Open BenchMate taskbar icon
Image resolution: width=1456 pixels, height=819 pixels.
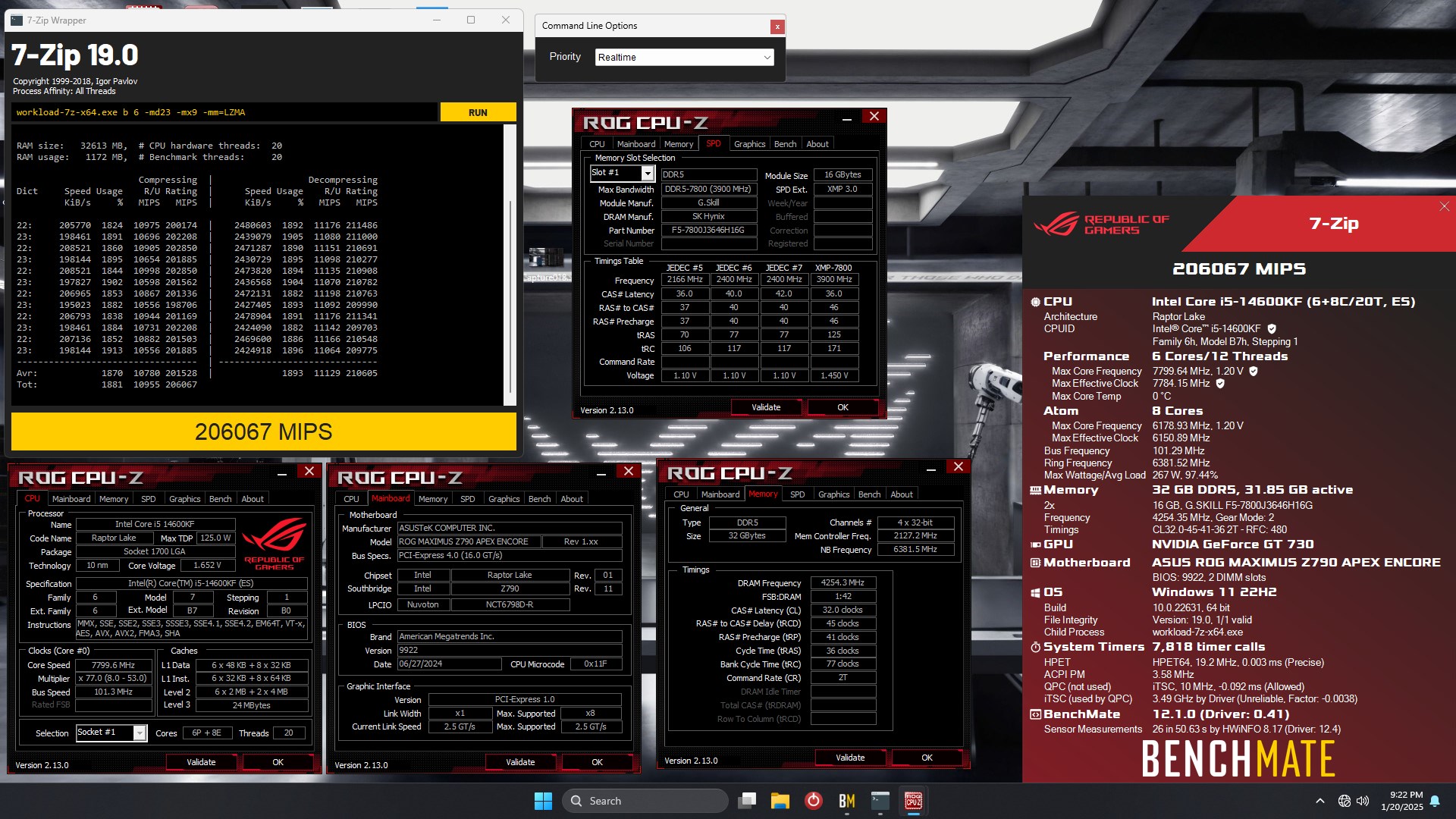(x=847, y=801)
